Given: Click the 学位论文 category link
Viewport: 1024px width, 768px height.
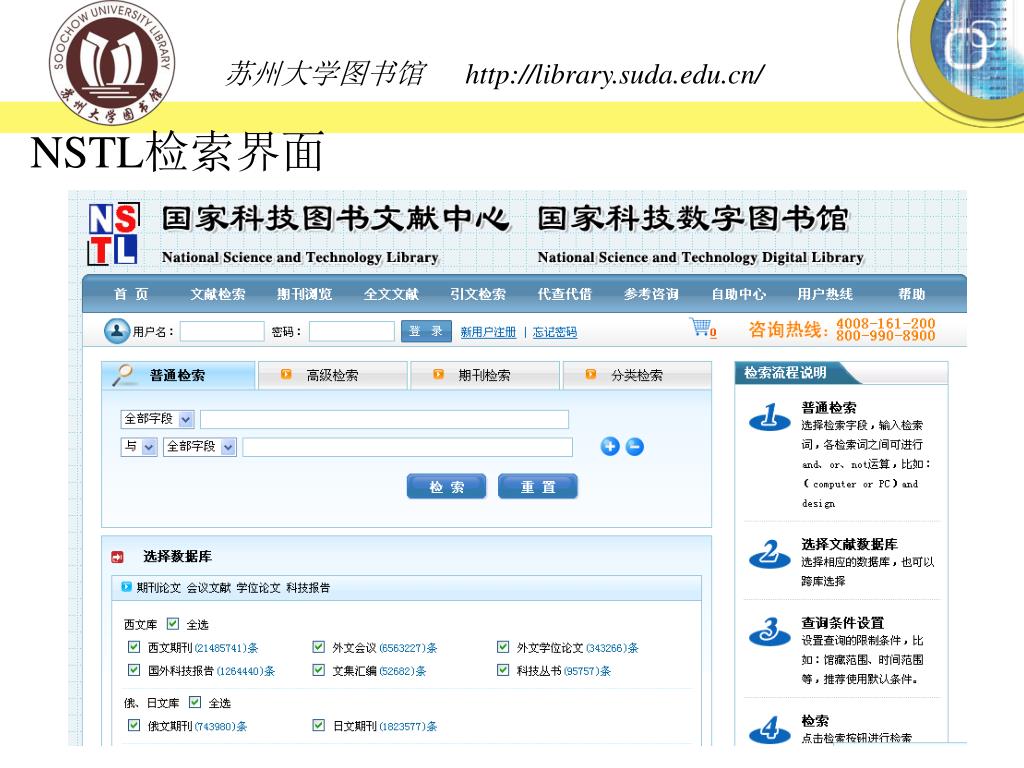Looking at the screenshot, I should 259,588.
